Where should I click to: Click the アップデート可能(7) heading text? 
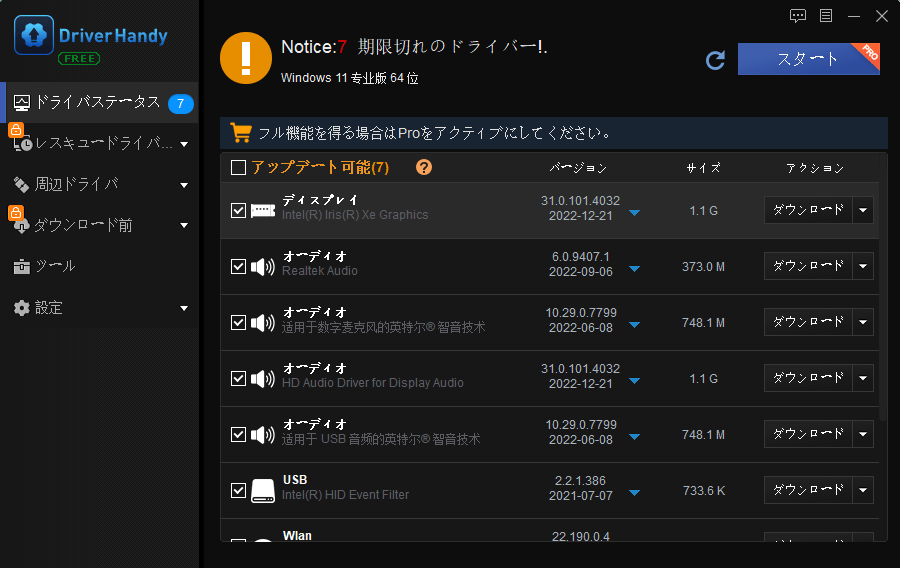(x=320, y=168)
